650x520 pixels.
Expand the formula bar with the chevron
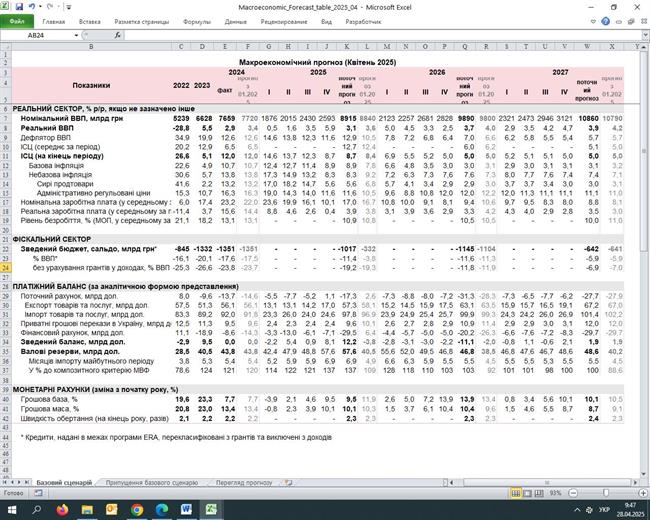click(645, 35)
